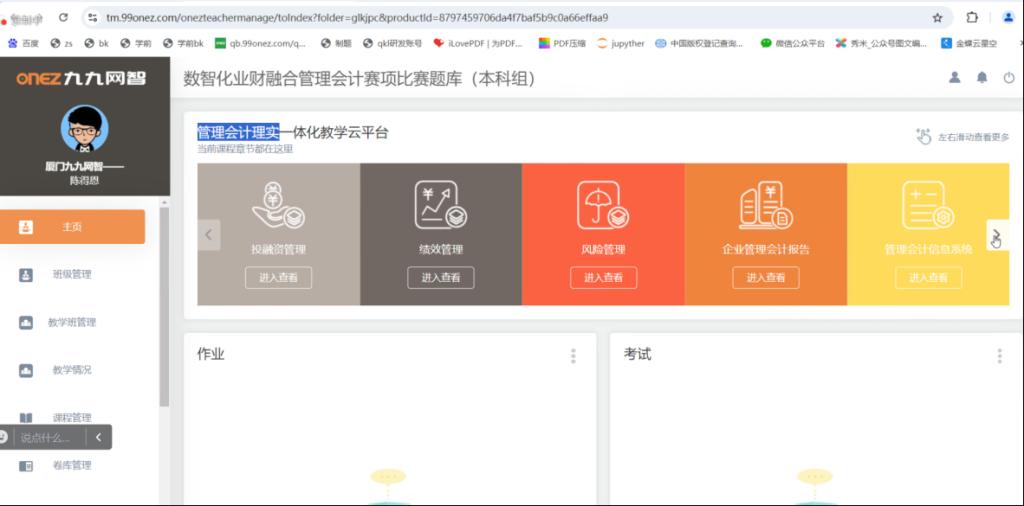Open the user profile icon in header
This screenshot has width=1024, height=506.
[954, 78]
